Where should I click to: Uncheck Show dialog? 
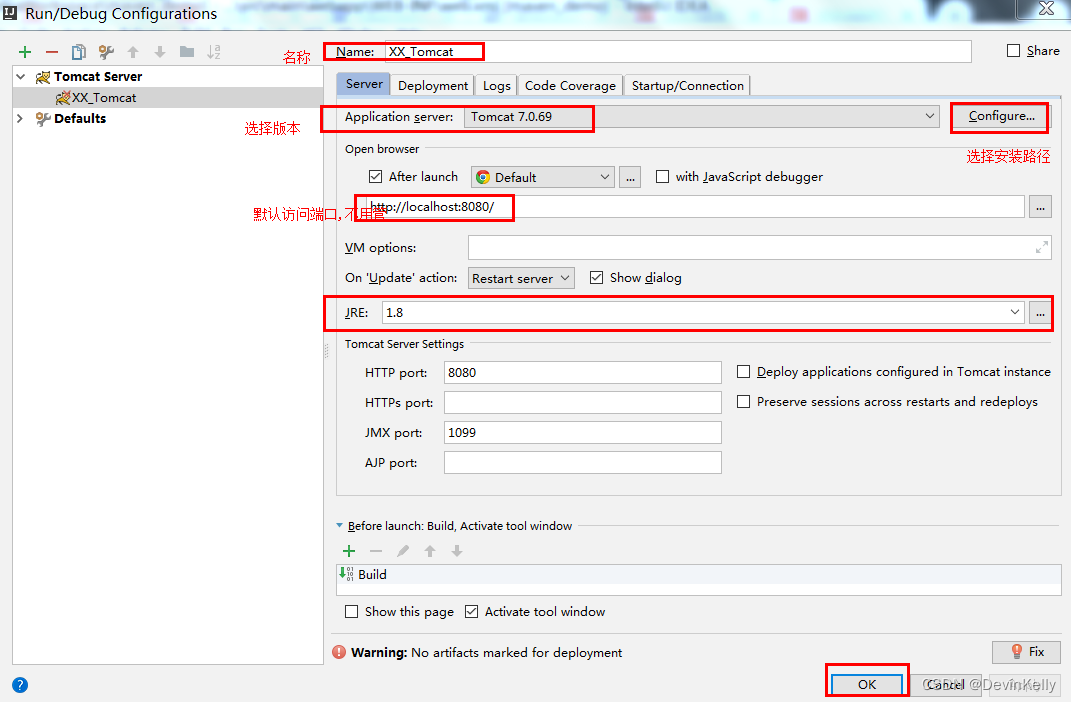(596, 277)
